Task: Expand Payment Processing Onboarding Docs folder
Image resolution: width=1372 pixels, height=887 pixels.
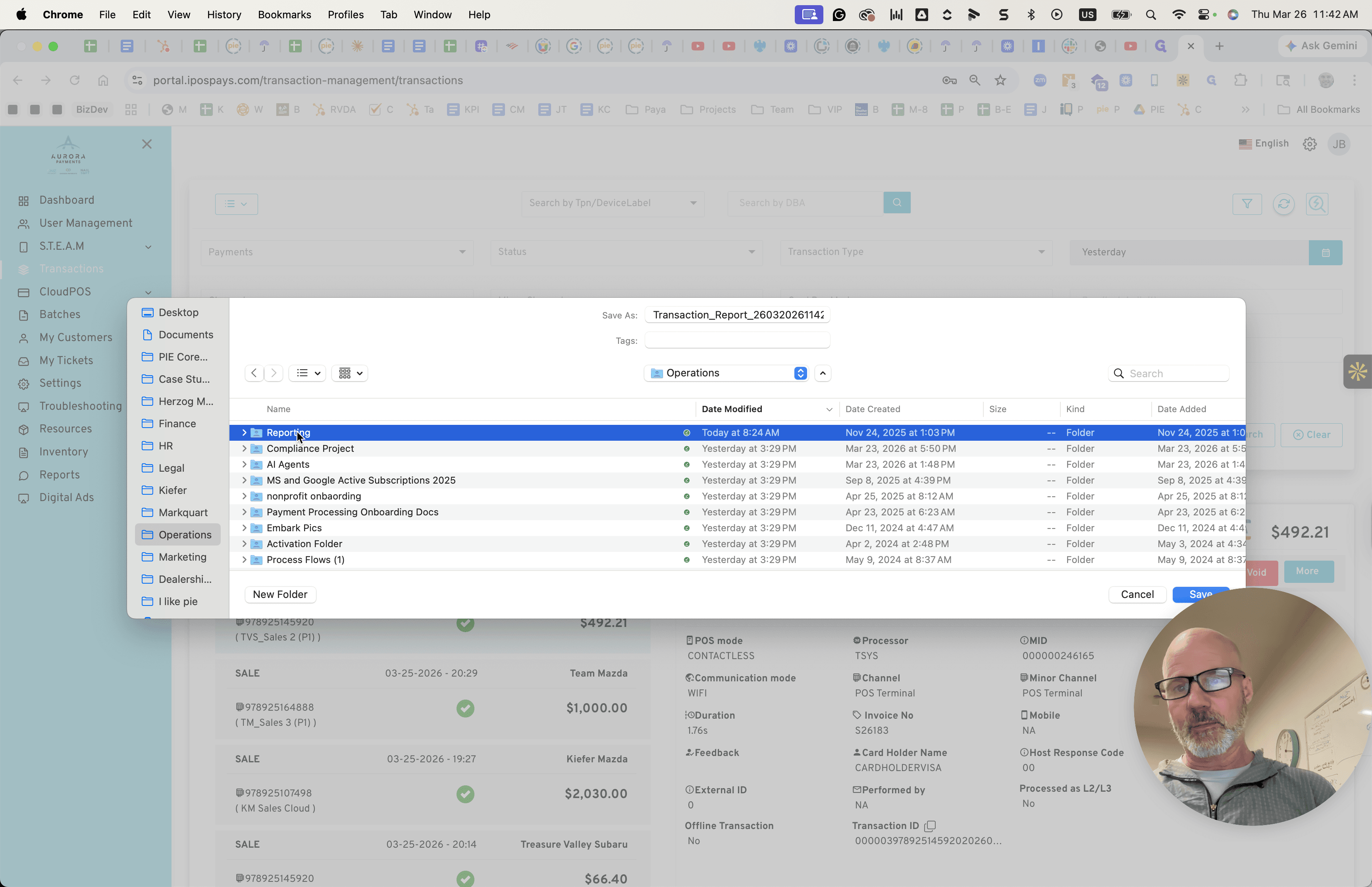Action: (x=244, y=512)
